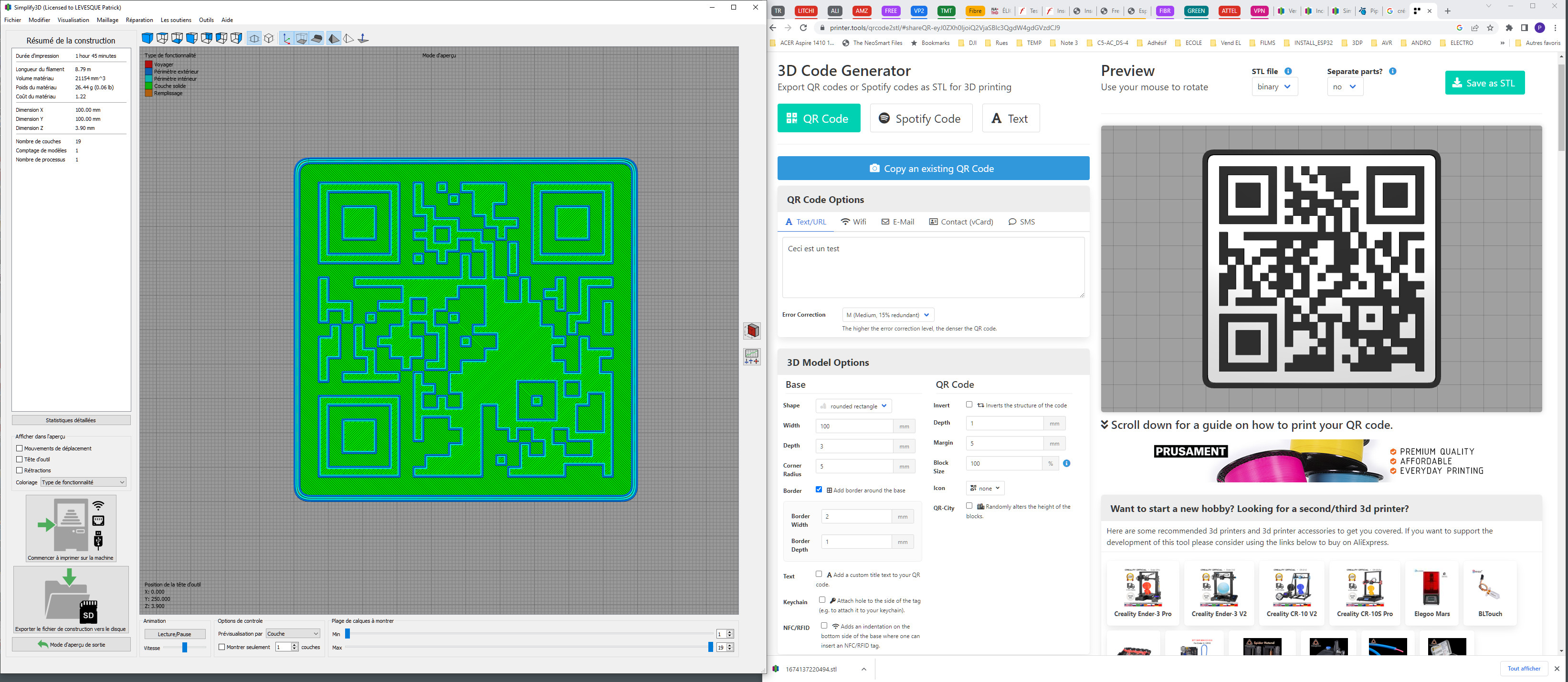Open the Separate parts dropdown
The image size is (1568, 682).
pyautogui.click(x=1345, y=86)
